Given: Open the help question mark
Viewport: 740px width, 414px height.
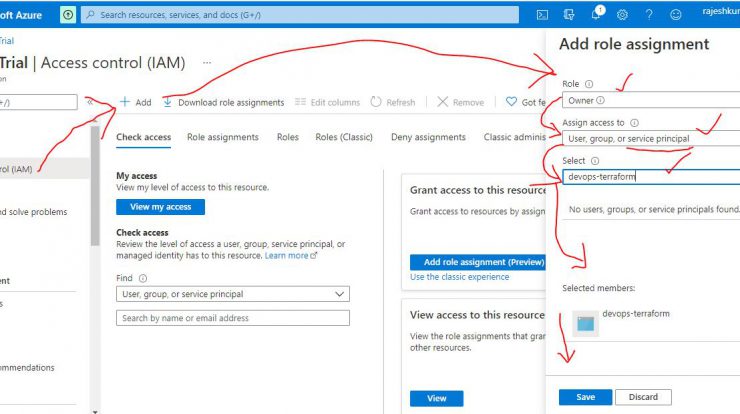Looking at the screenshot, I should point(649,15).
